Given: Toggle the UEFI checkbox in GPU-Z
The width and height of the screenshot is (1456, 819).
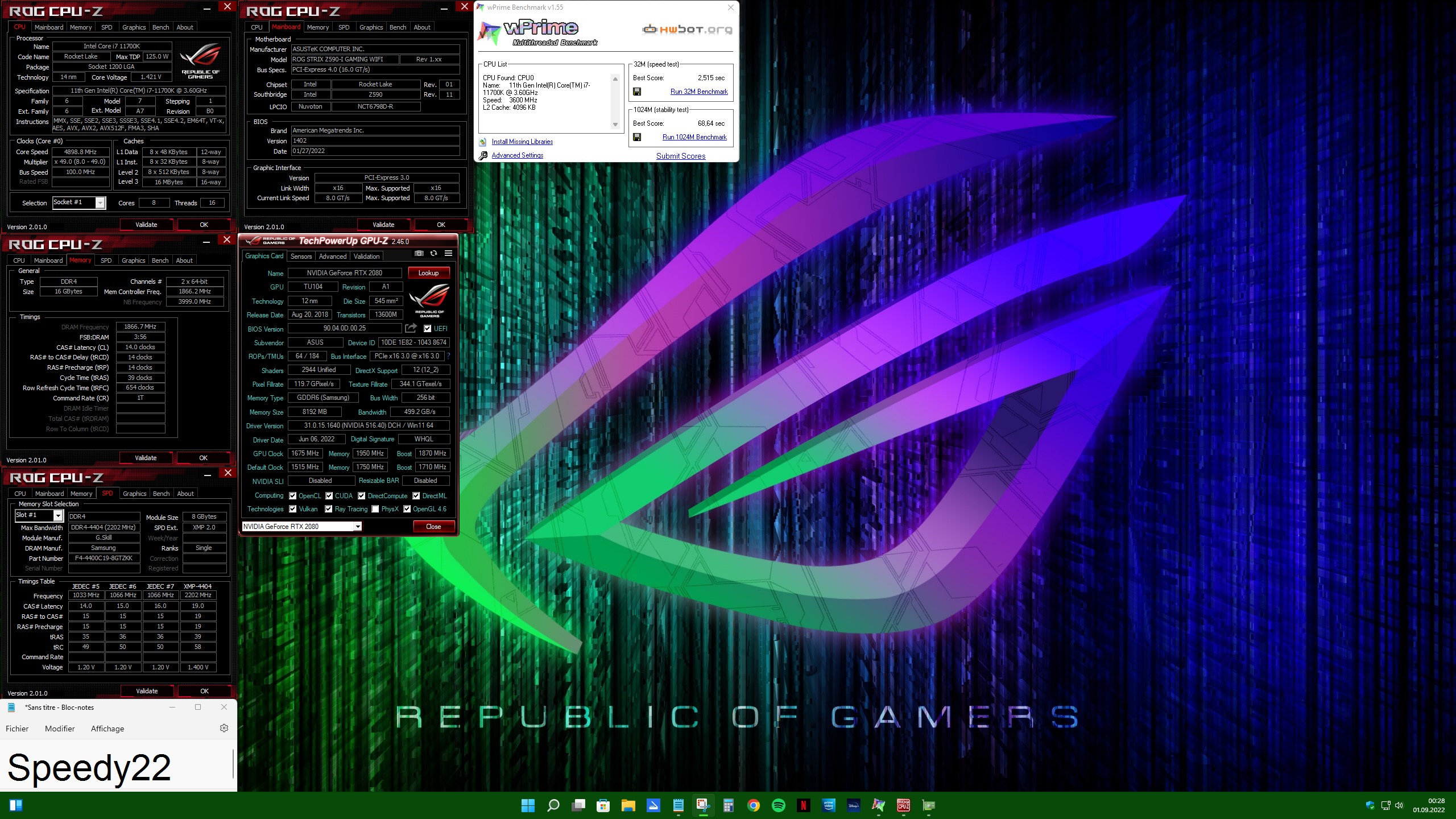Looking at the screenshot, I should 428,329.
